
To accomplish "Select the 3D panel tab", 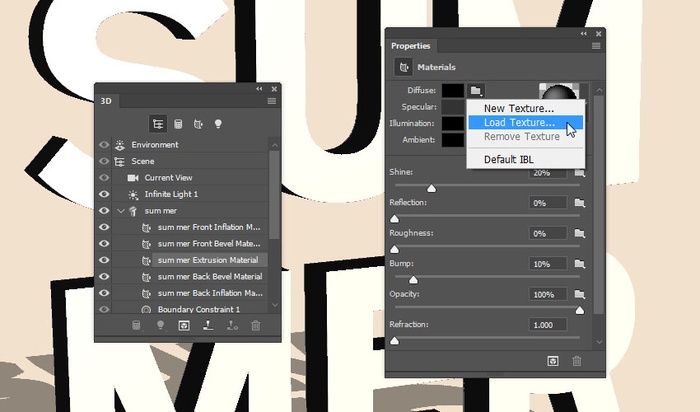I will click(x=106, y=101).
